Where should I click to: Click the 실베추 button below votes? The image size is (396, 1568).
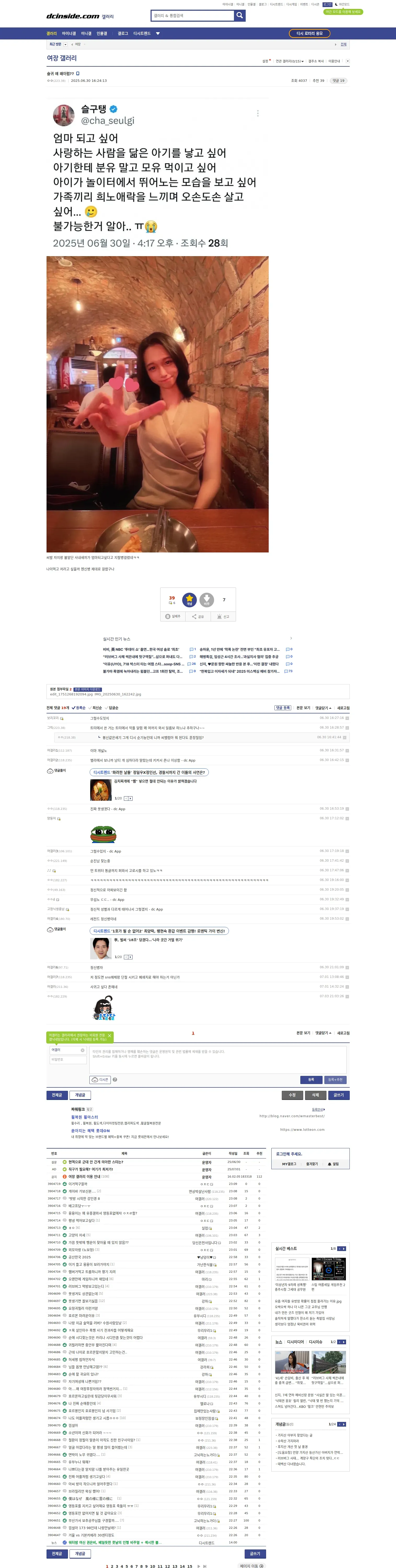pos(174,616)
